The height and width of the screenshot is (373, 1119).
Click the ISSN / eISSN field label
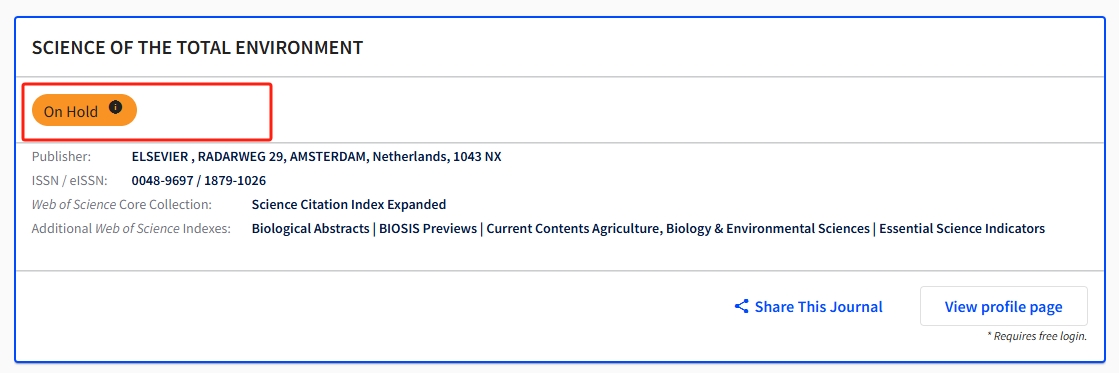click(x=69, y=180)
